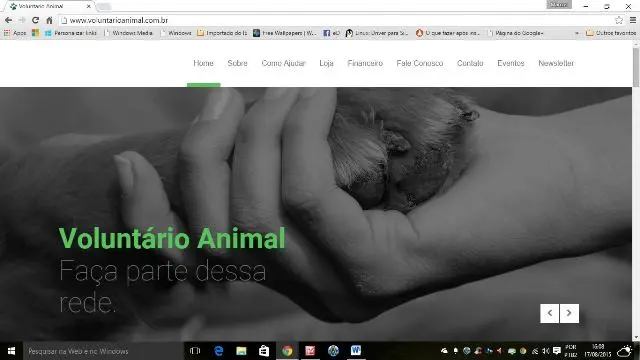The height and width of the screenshot is (360, 640).
Task: Launch Microsoft Edge from the taskbar
Action: 219,351
